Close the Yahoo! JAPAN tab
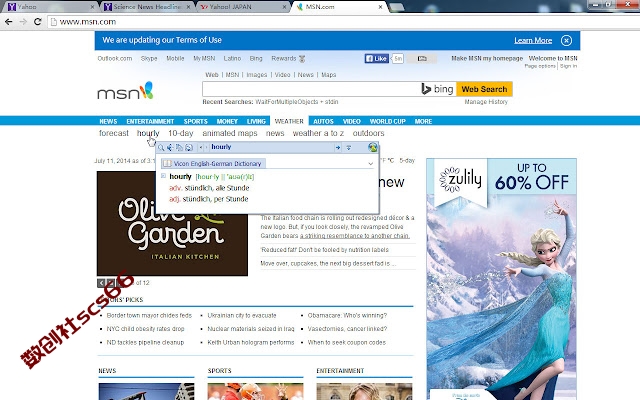 pyautogui.click(x=284, y=7)
